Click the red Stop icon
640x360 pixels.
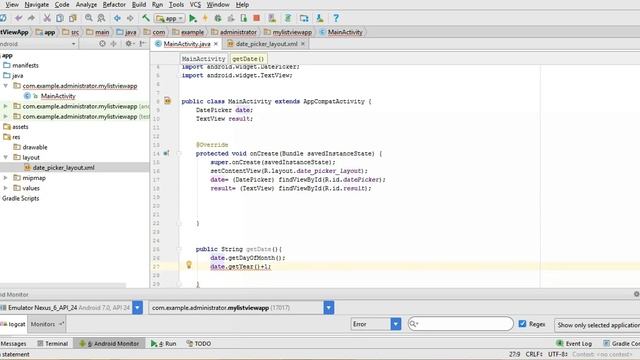point(256,18)
